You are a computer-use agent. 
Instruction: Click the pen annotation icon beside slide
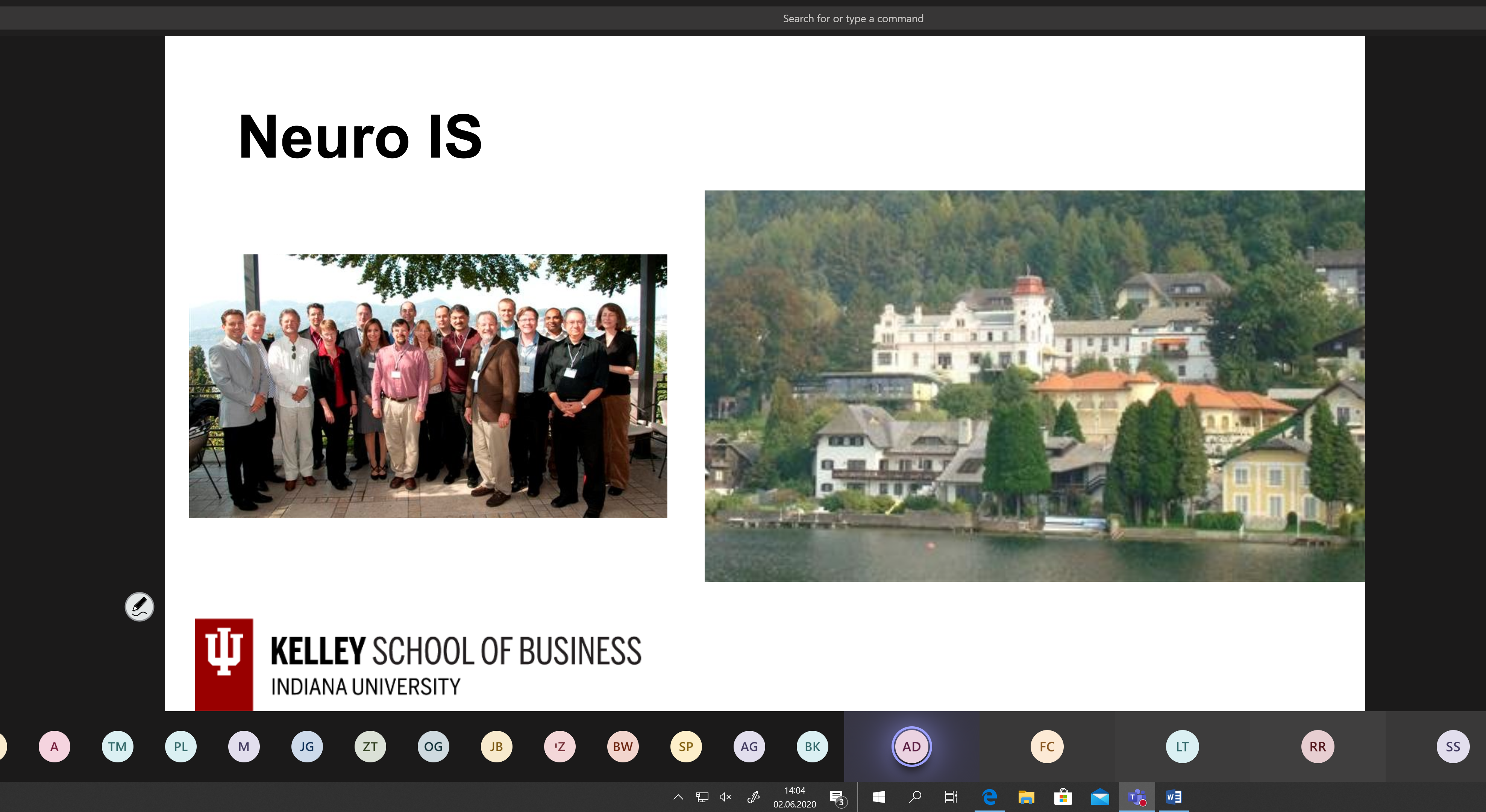pos(139,606)
